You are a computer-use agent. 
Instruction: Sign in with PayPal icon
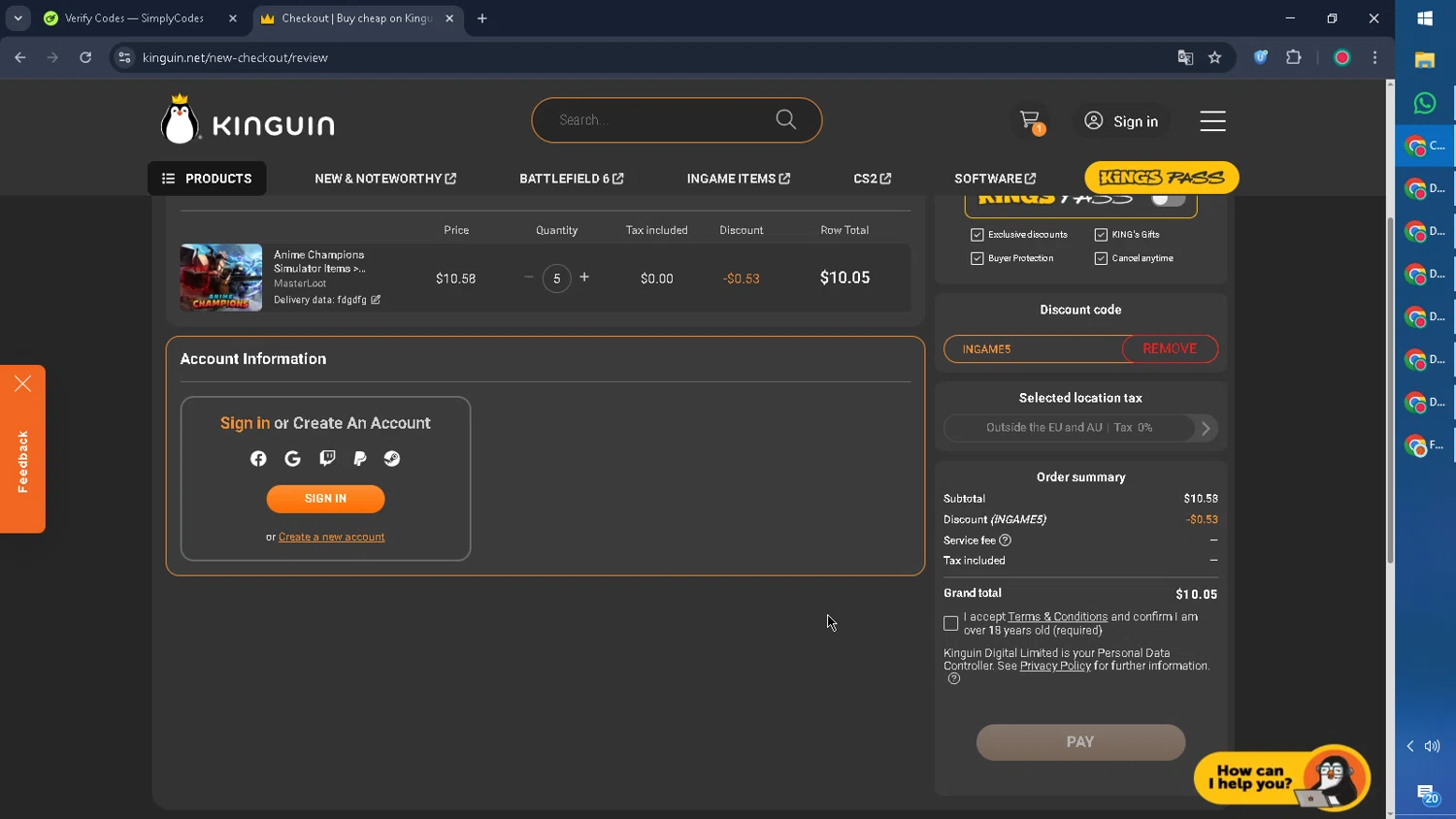[360, 459]
